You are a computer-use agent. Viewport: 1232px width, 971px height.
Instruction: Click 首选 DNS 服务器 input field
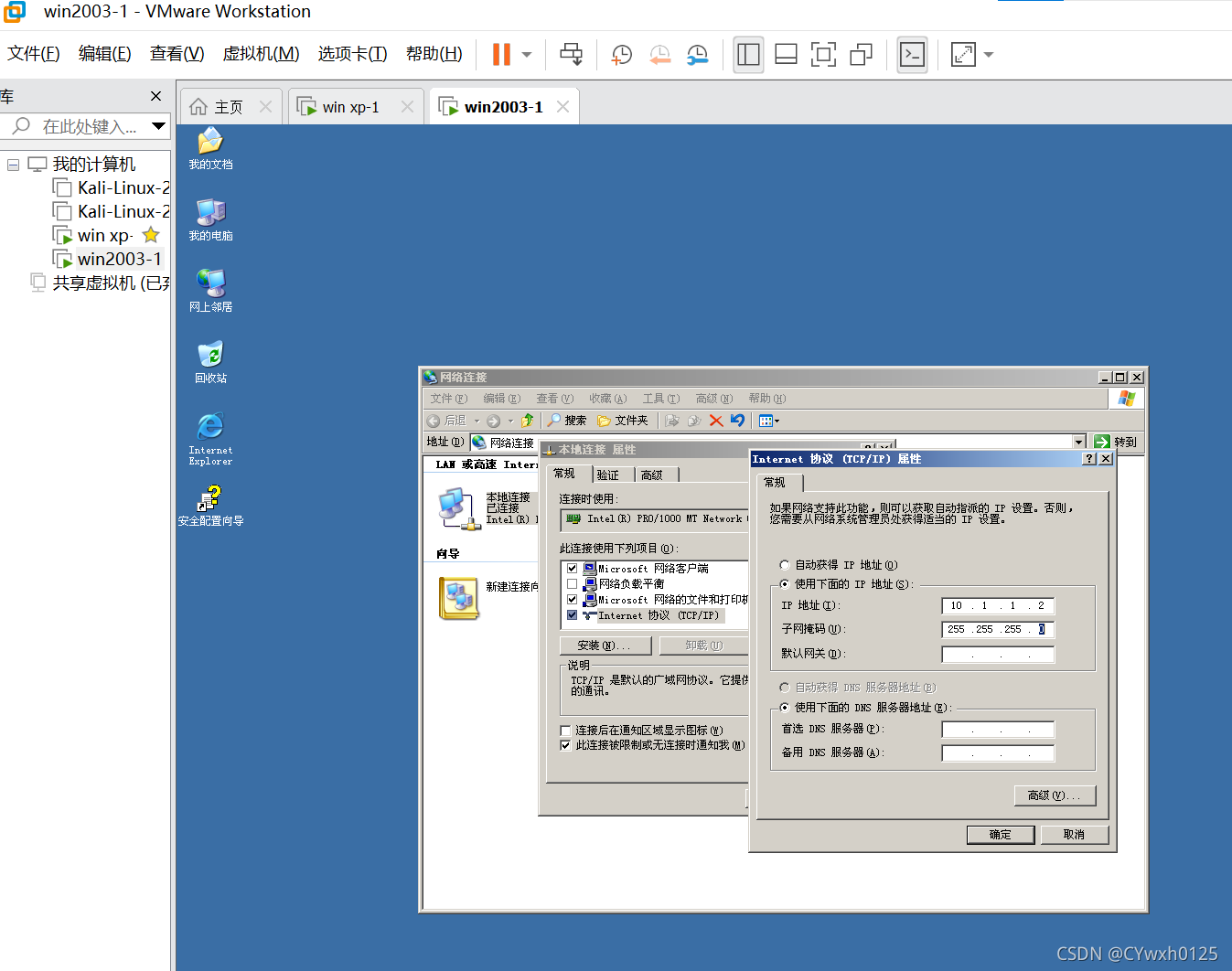point(998,729)
